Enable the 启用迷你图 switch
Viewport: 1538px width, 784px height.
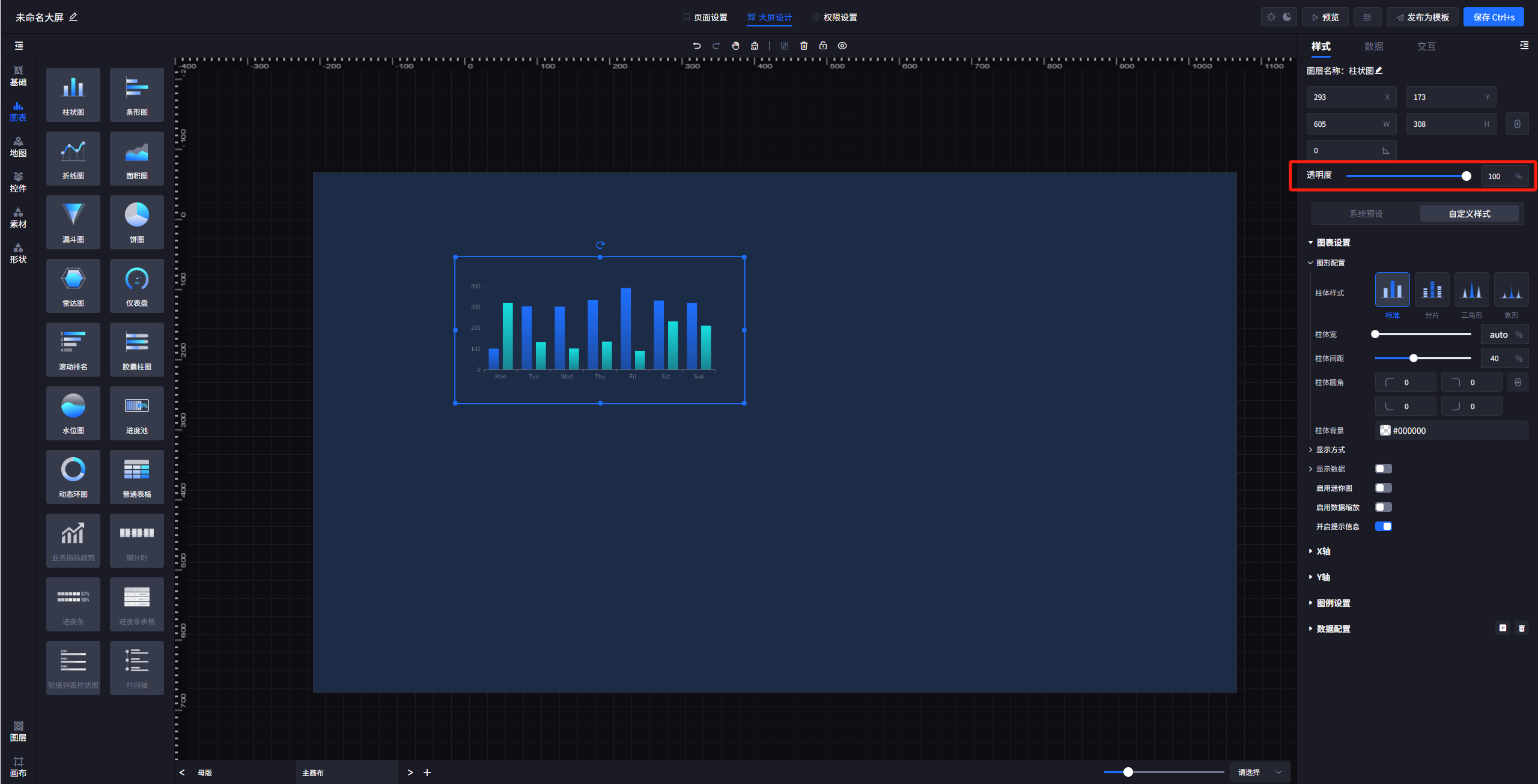1383,488
